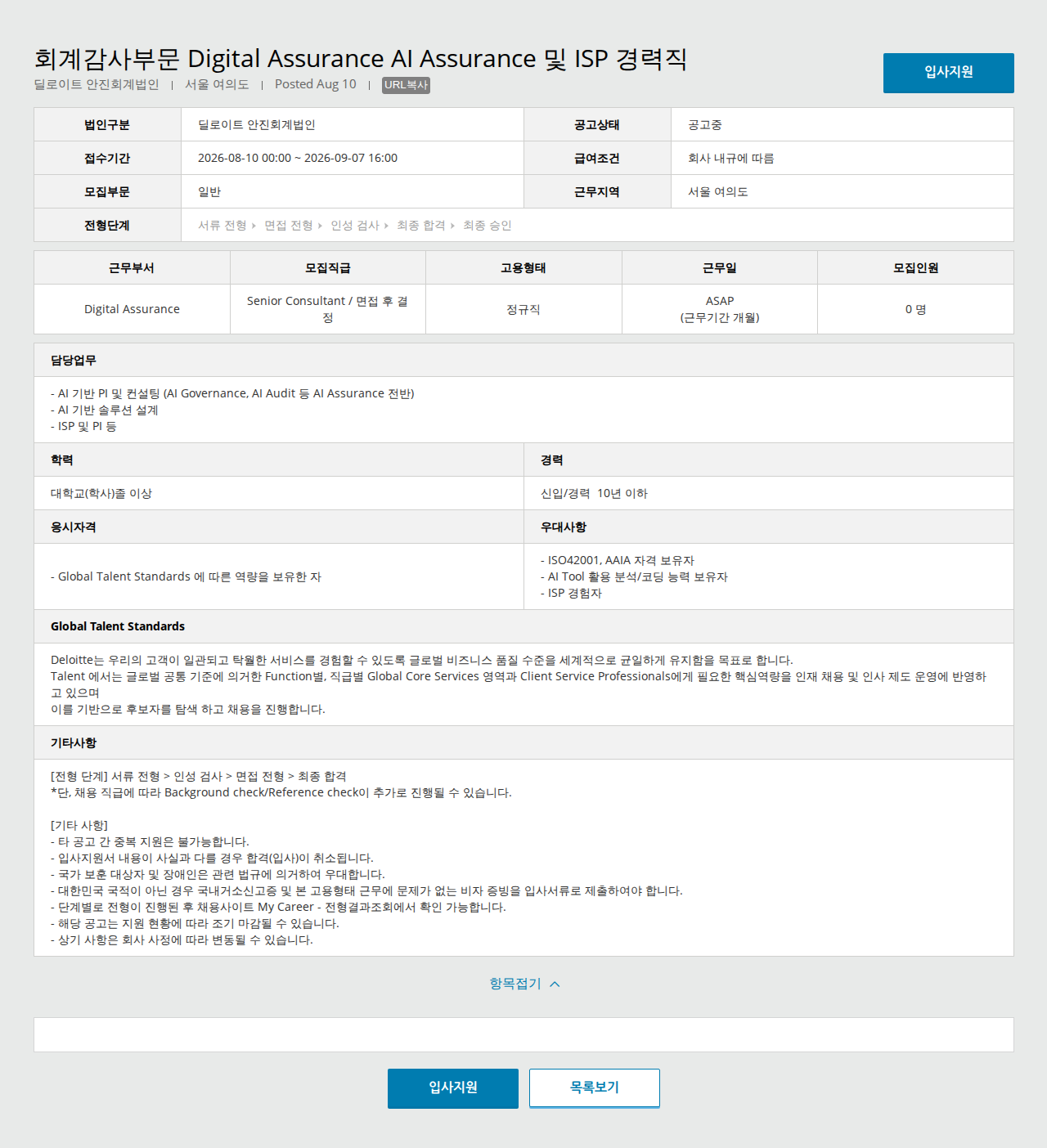Click the 기타사항 section header
Image resolution: width=1047 pixels, height=1148 pixels.
pos(523,743)
